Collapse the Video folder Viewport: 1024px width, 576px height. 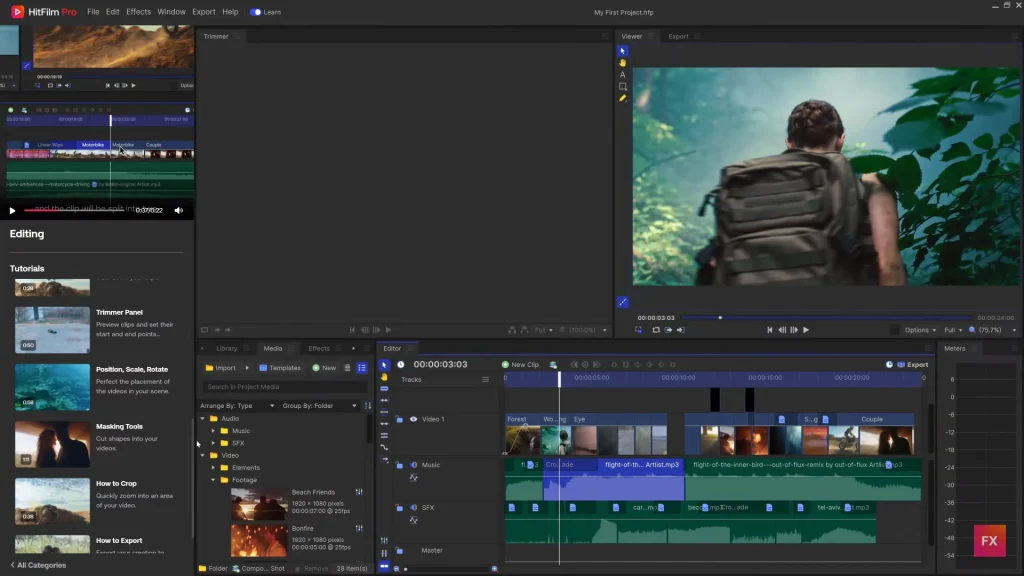point(202,455)
